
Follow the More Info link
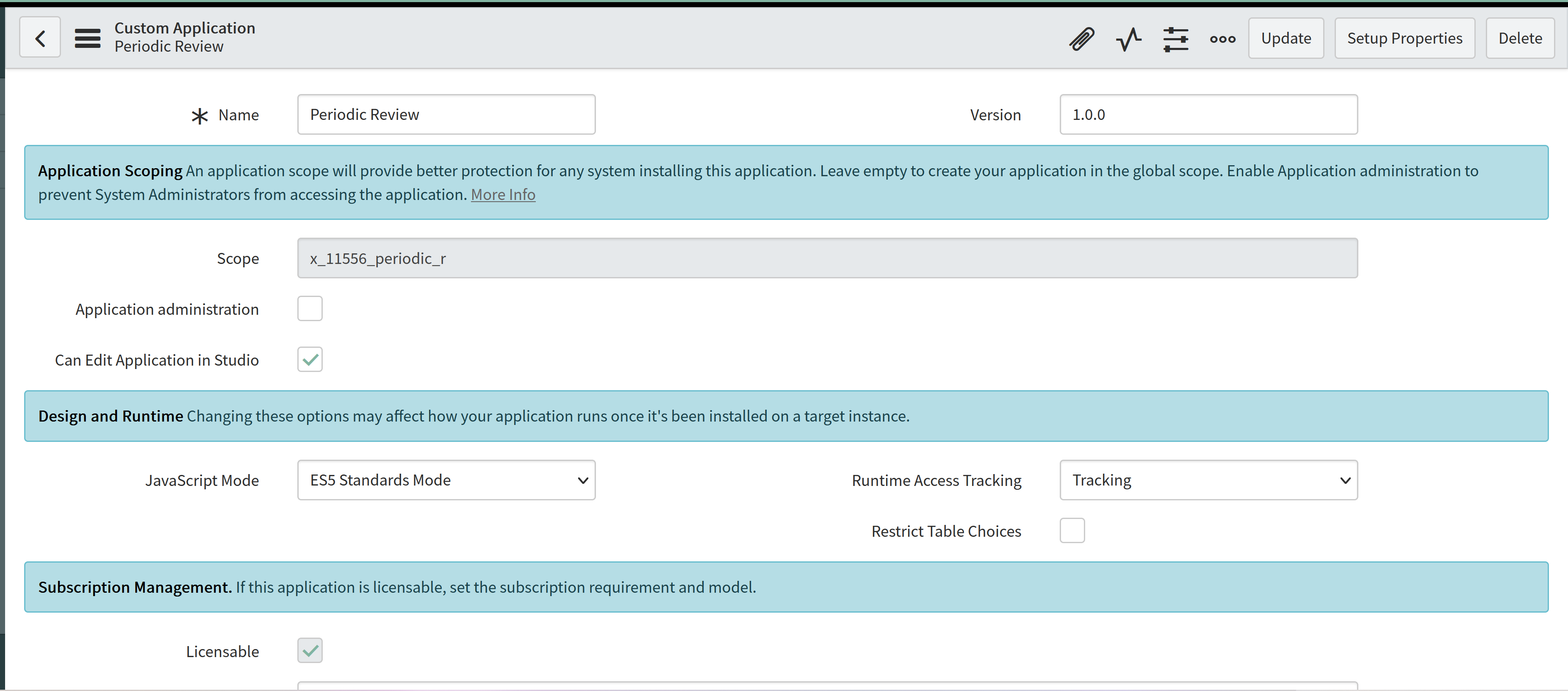click(x=503, y=194)
